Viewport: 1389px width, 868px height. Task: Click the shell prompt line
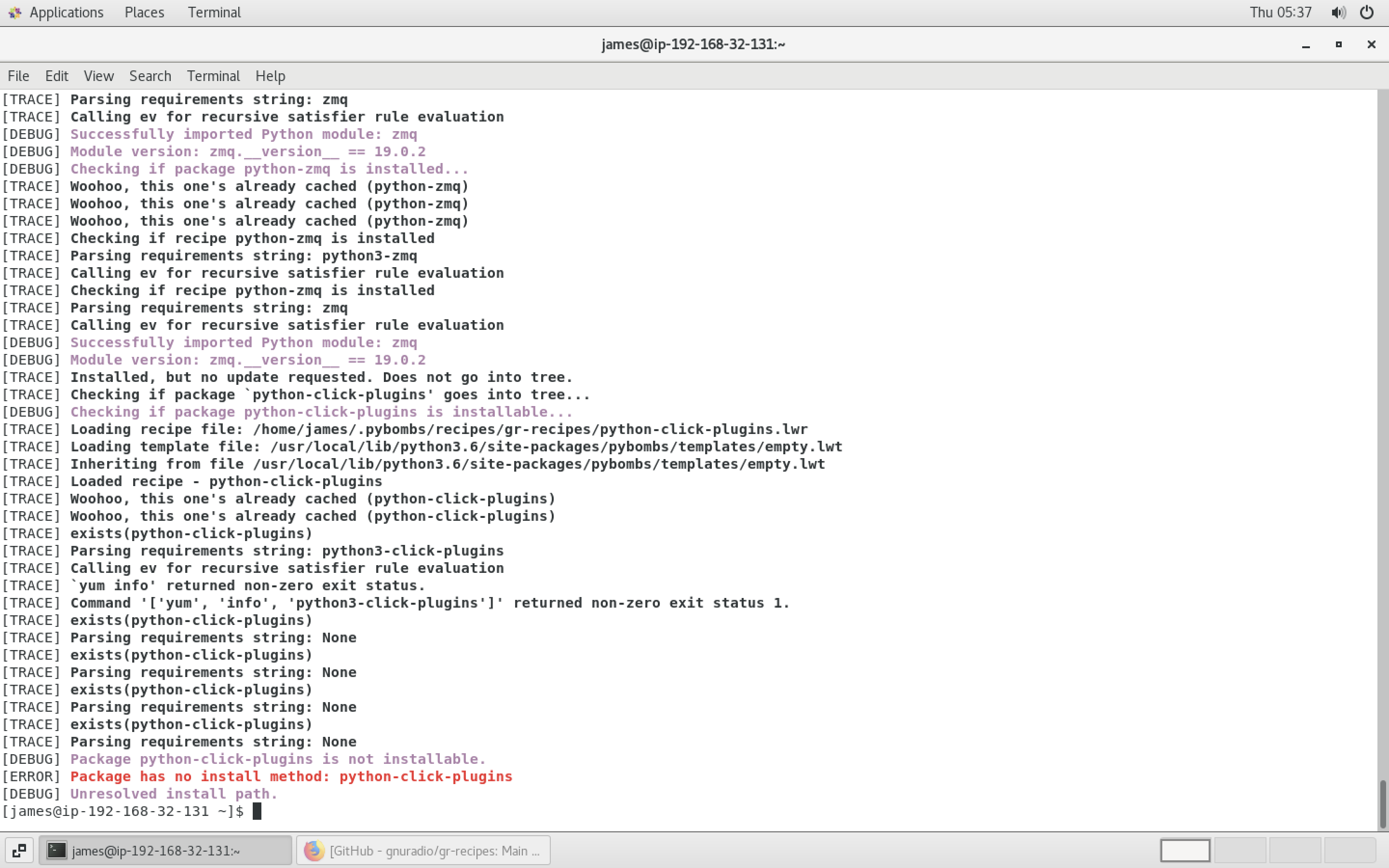(132, 811)
